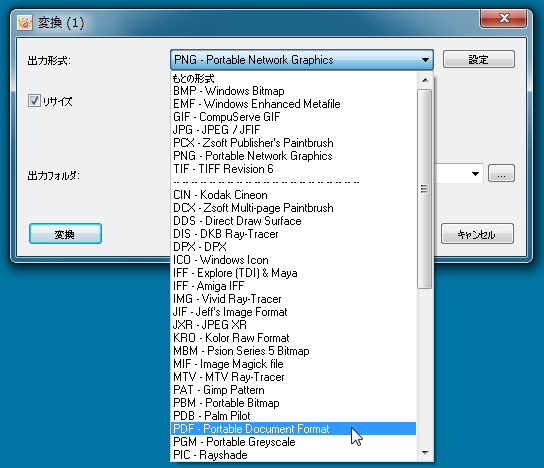544x468 pixels.
Task: Click the ... browse folder button
Action: (501, 173)
